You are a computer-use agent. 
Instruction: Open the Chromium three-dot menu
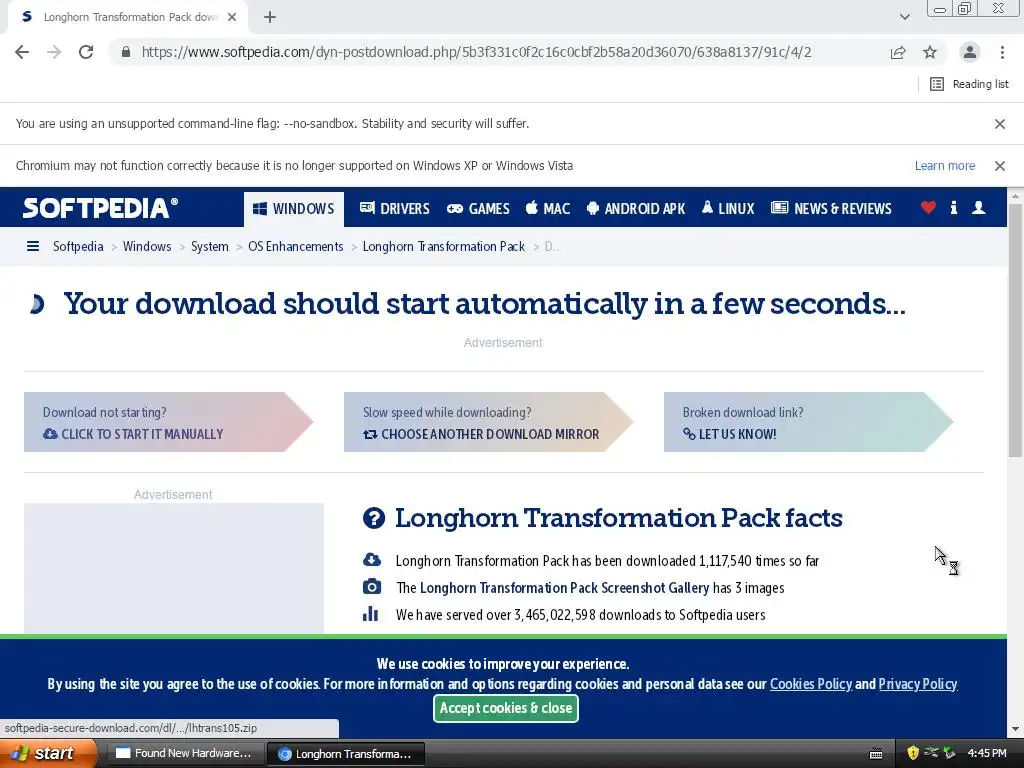coord(1002,52)
